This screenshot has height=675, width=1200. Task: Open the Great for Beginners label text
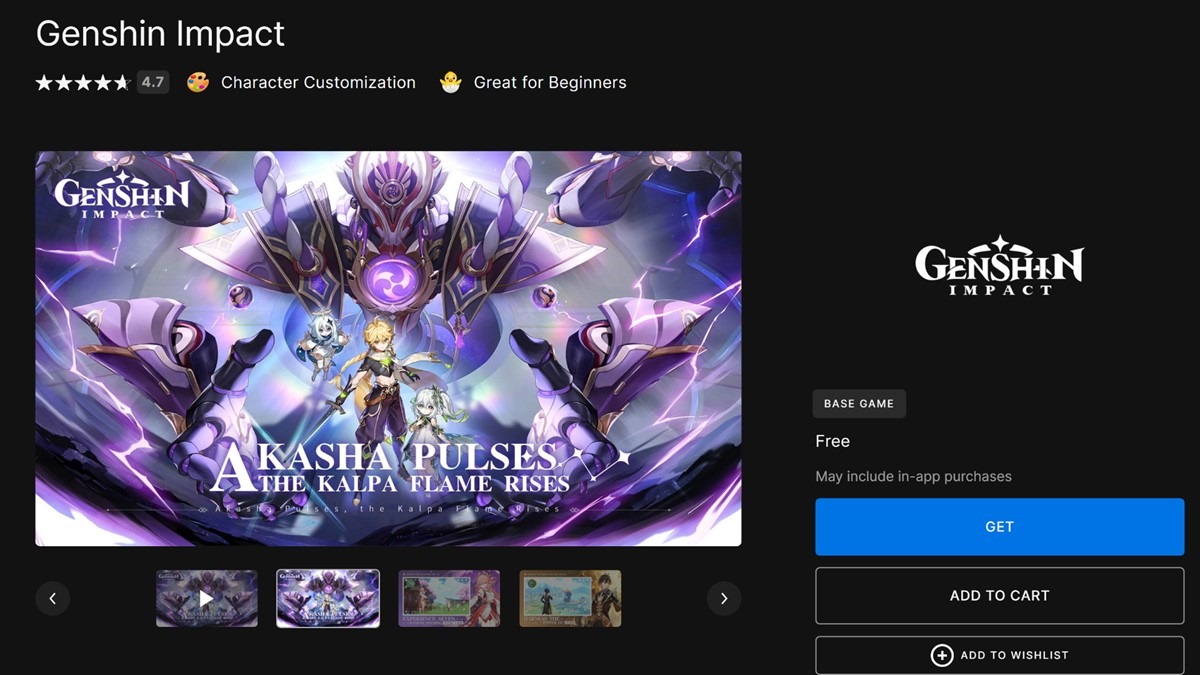click(x=550, y=83)
